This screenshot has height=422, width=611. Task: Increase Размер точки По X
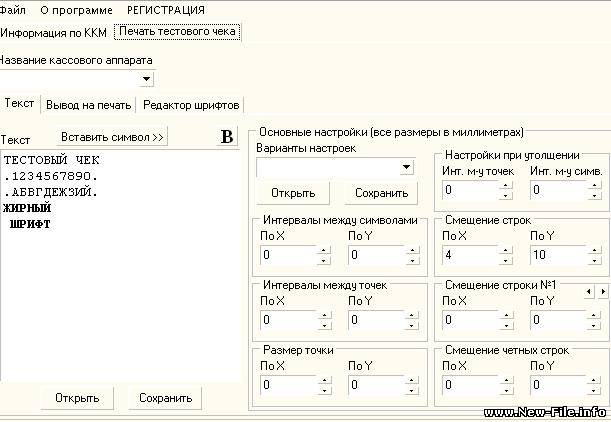tap(324, 380)
